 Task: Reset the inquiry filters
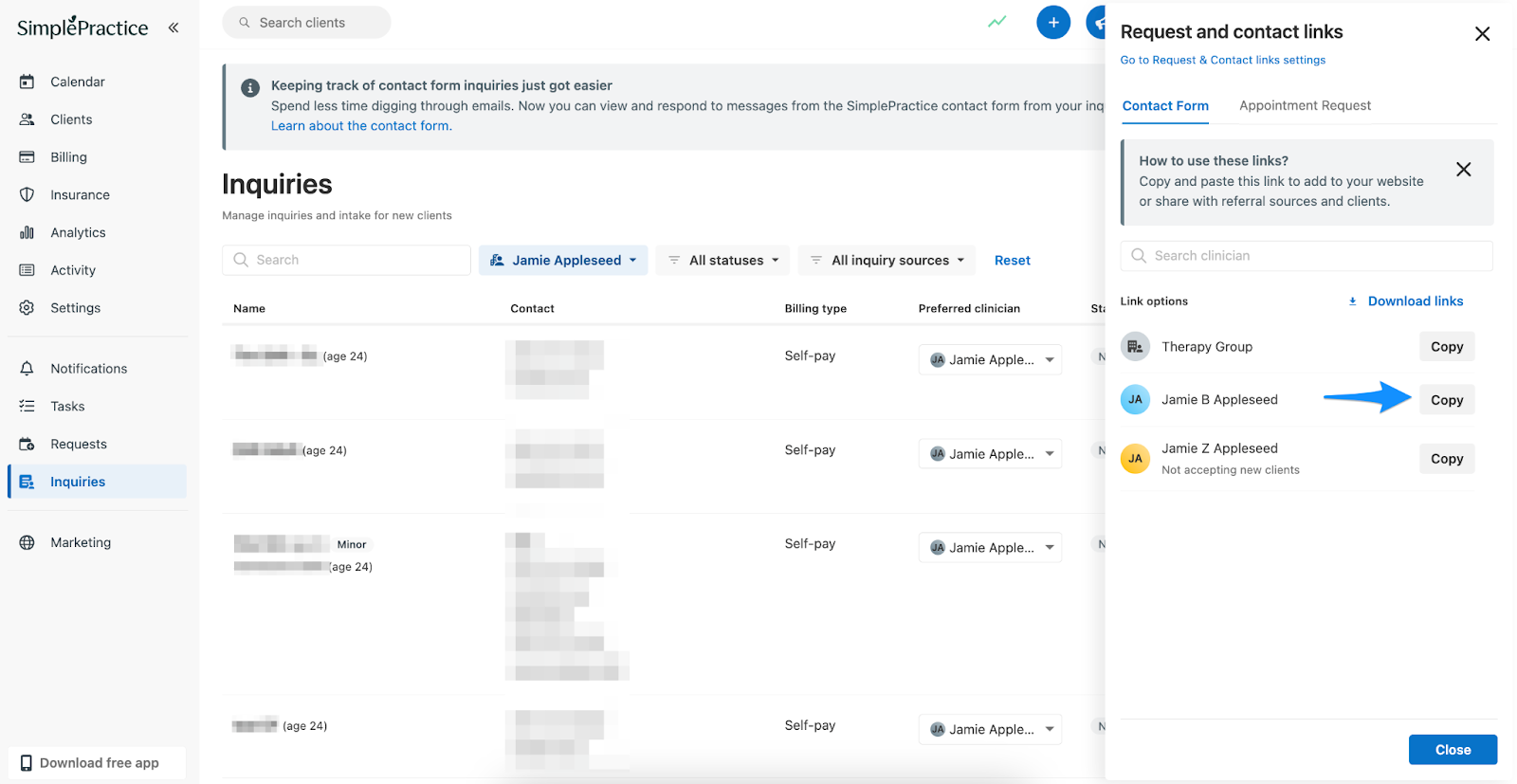point(1012,261)
